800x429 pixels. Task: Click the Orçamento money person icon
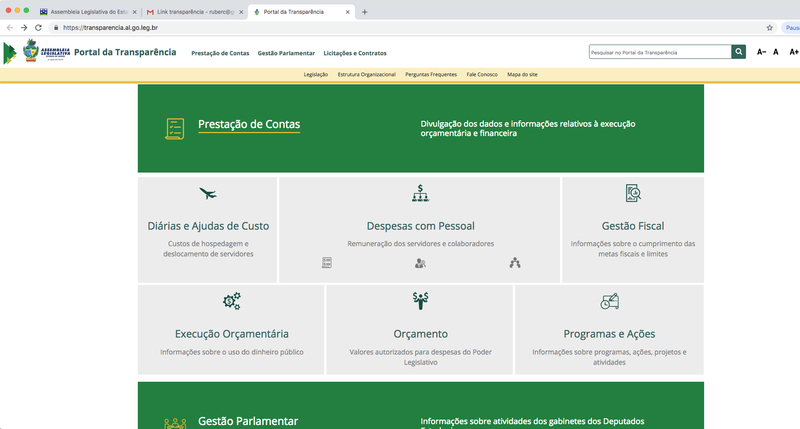click(420, 301)
